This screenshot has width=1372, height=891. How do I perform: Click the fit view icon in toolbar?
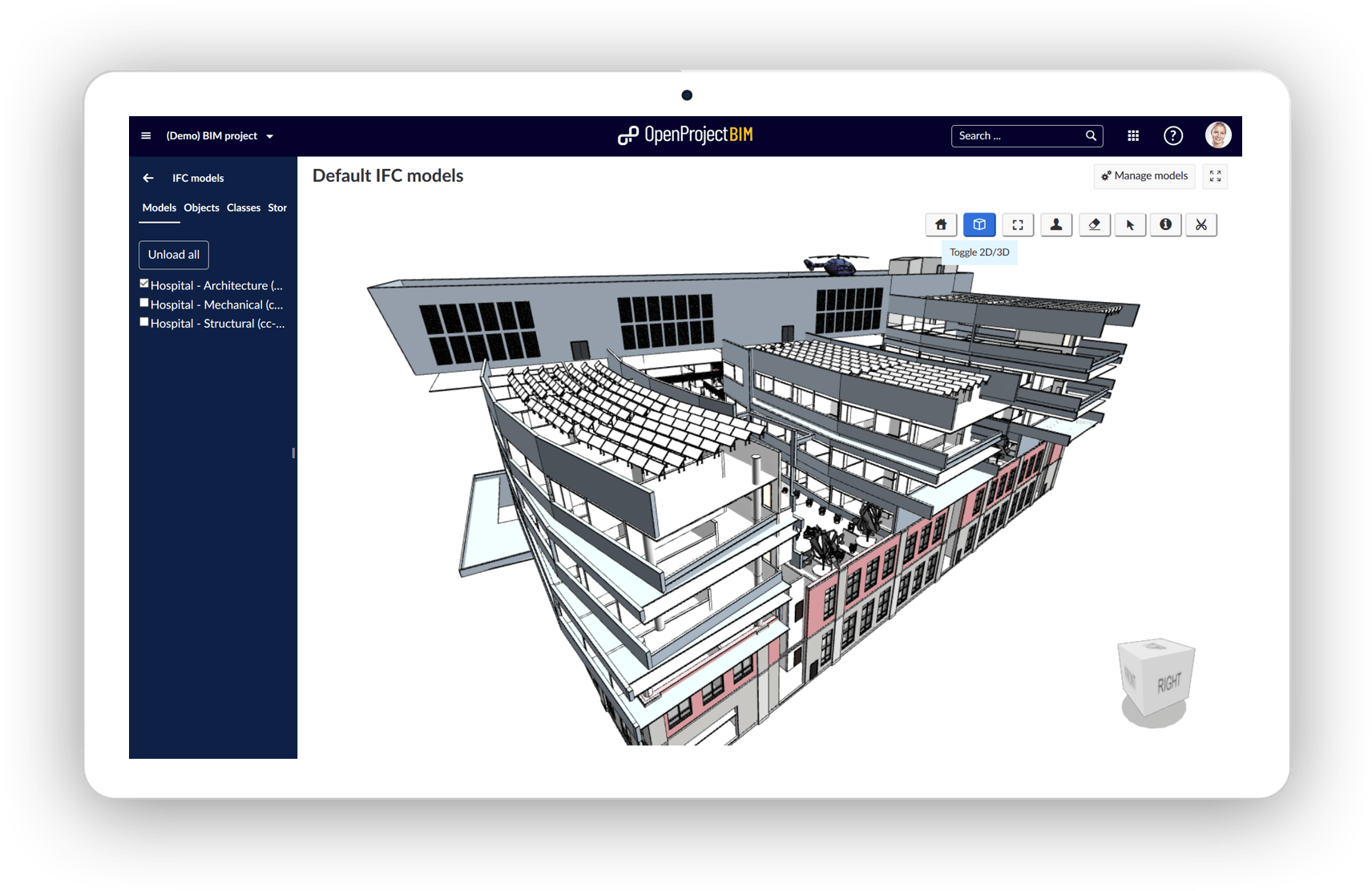click(x=1018, y=225)
